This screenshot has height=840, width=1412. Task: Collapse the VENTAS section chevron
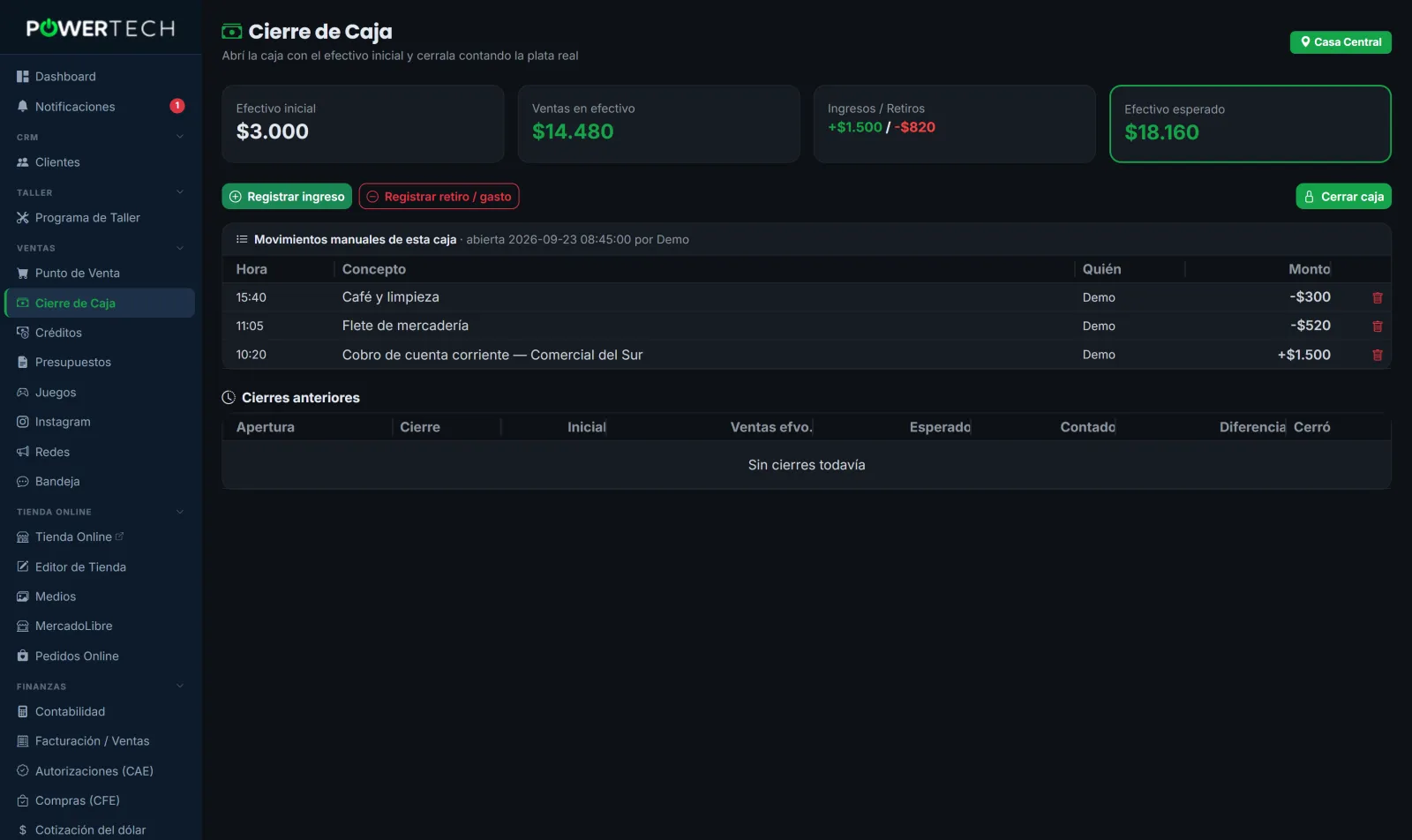180,248
